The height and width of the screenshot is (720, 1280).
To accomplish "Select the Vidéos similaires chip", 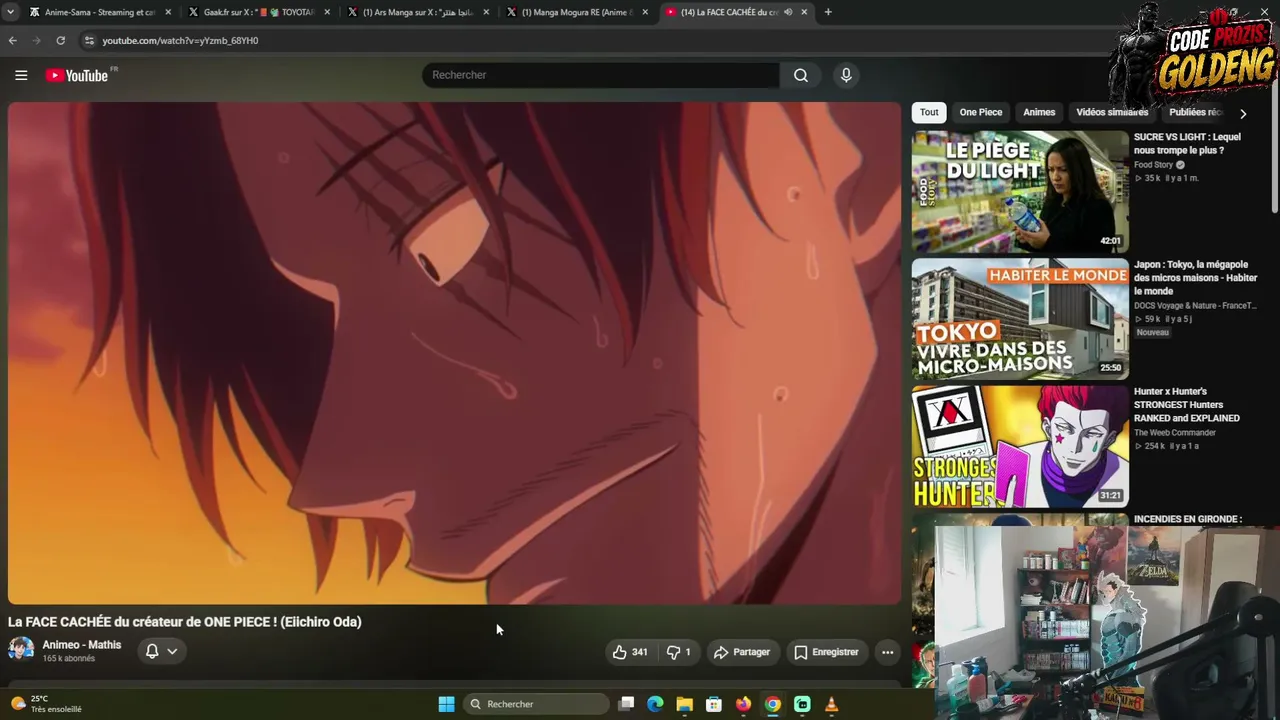I will click(x=1112, y=112).
